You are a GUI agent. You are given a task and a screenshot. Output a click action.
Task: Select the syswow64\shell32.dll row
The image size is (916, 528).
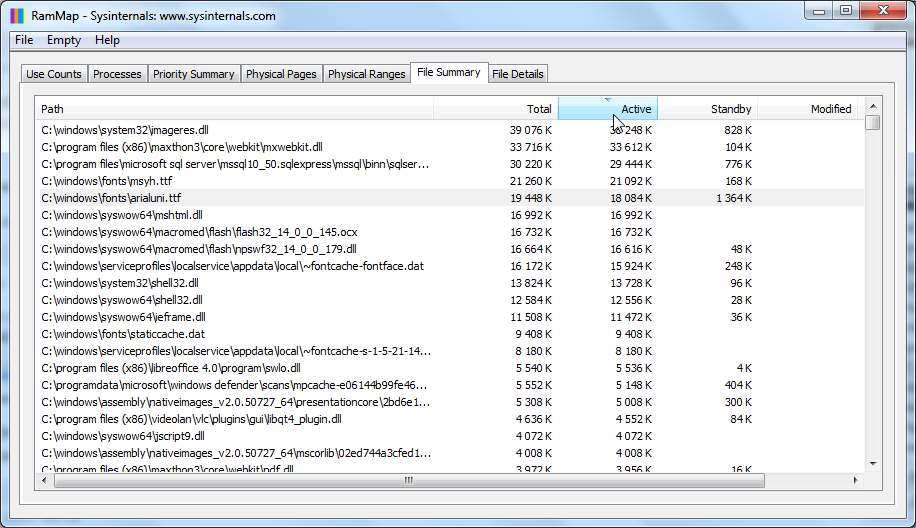tap(450, 300)
